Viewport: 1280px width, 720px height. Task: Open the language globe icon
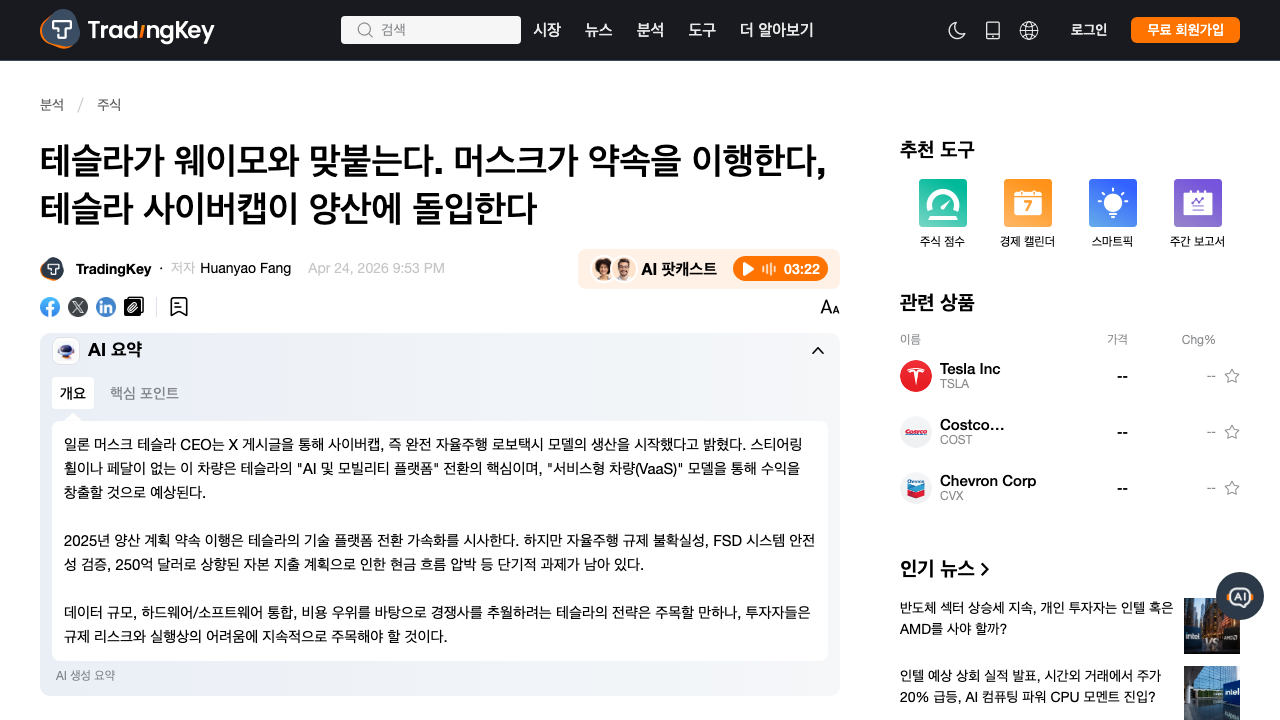point(1029,30)
